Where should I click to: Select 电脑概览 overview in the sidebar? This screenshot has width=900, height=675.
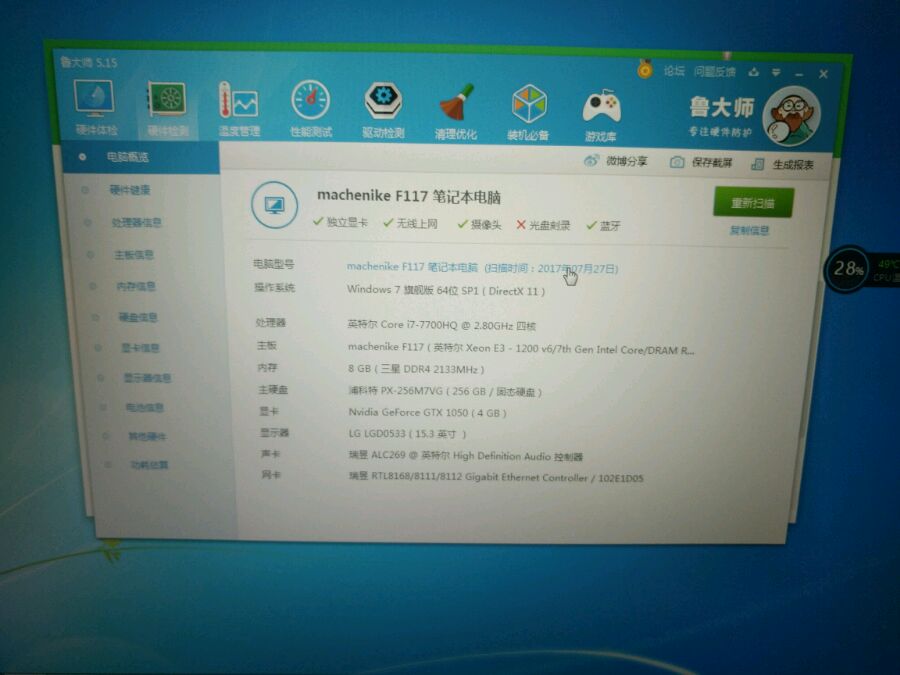(x=139, y=157)
